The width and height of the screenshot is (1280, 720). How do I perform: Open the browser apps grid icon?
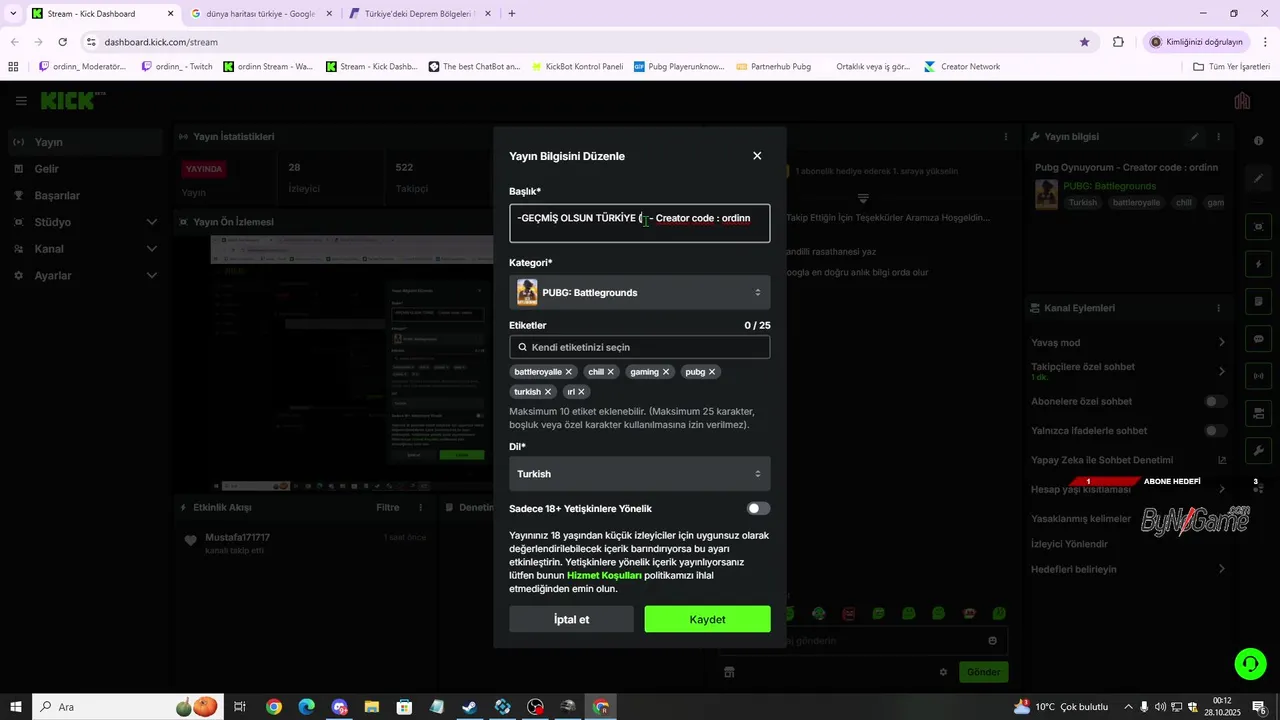tap(13, 67)
